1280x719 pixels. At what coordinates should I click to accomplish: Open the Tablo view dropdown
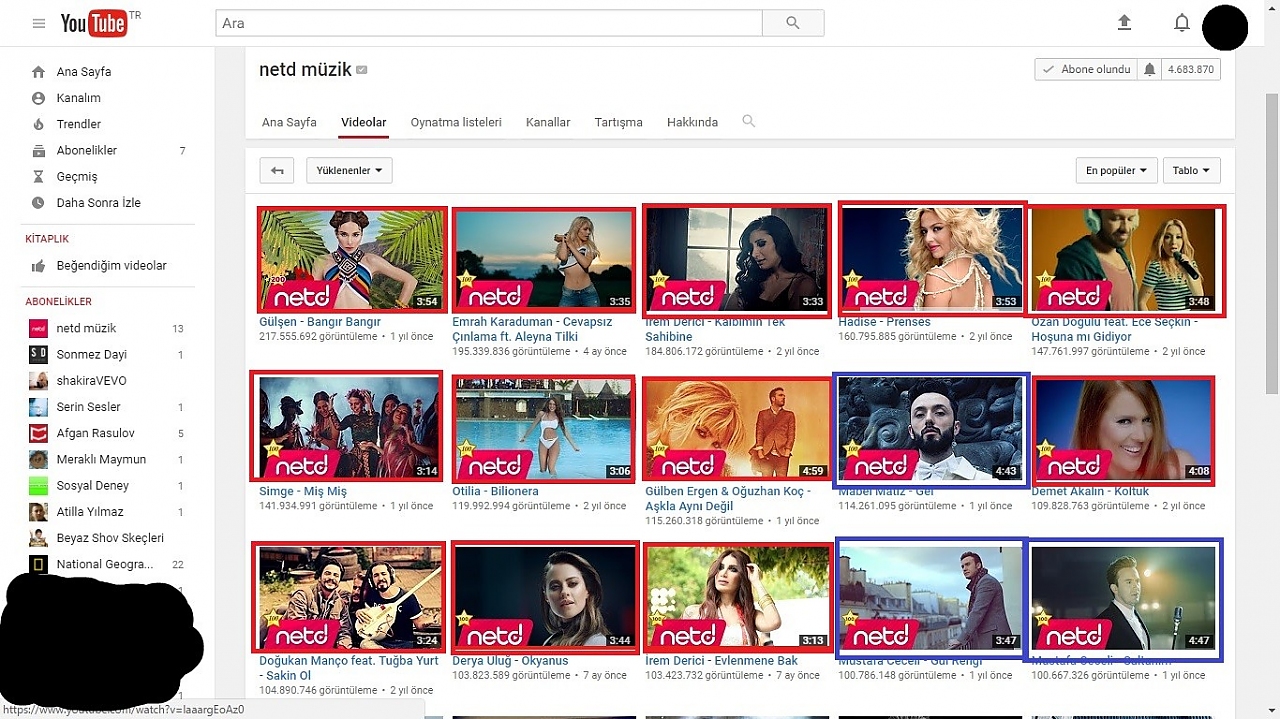pyautogui.click(x=1191, y=171)
